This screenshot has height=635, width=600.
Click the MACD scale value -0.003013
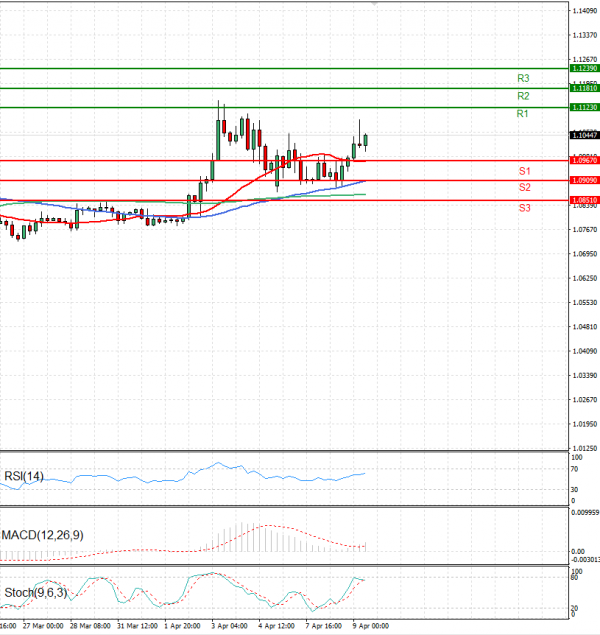pyautogui.click(x=585, y=560)
